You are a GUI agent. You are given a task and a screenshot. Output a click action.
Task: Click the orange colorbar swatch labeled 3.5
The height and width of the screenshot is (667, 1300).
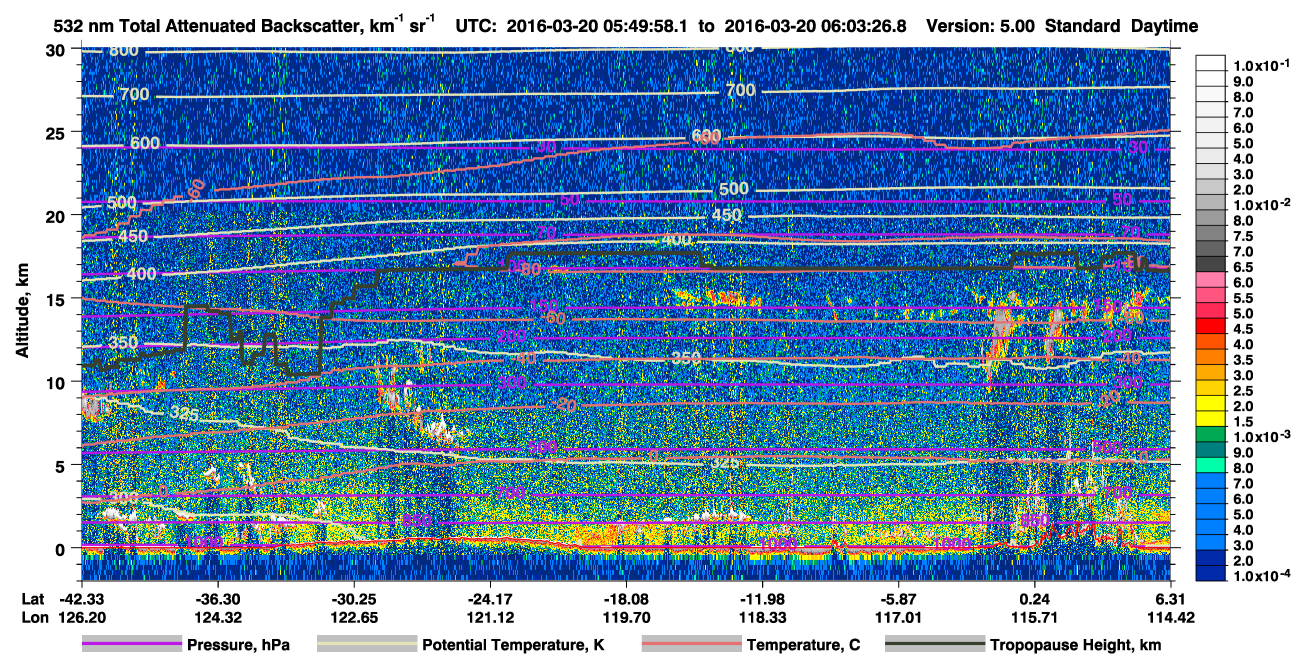(x=1212, y=358)
